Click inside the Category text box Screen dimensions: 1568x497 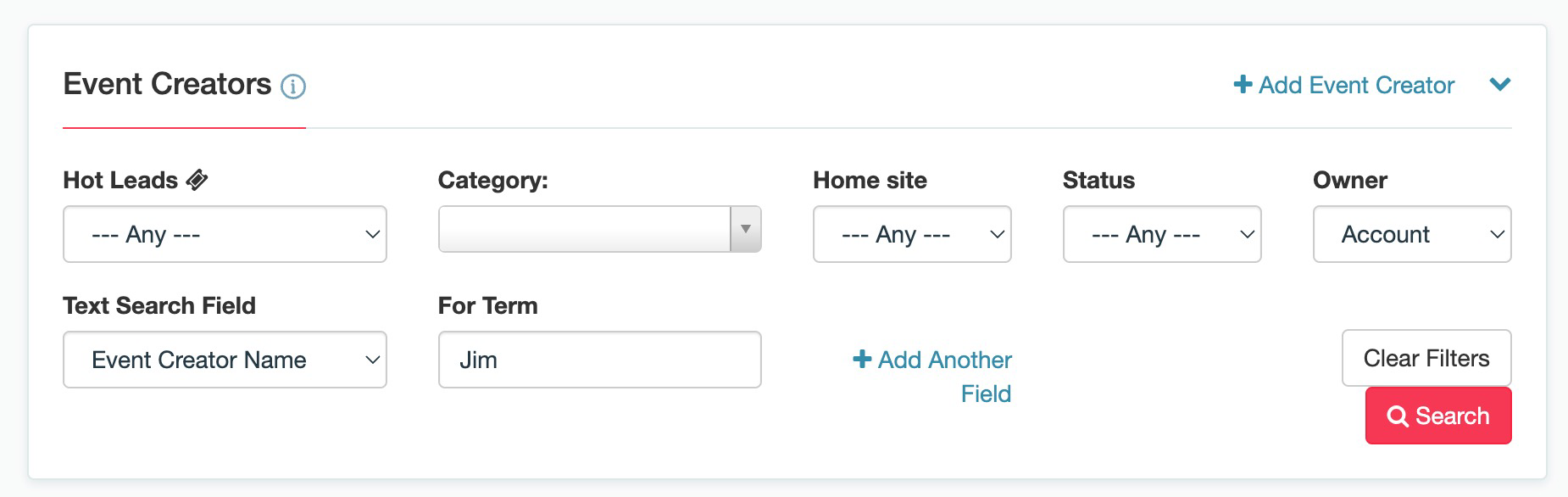click(585, 229)
